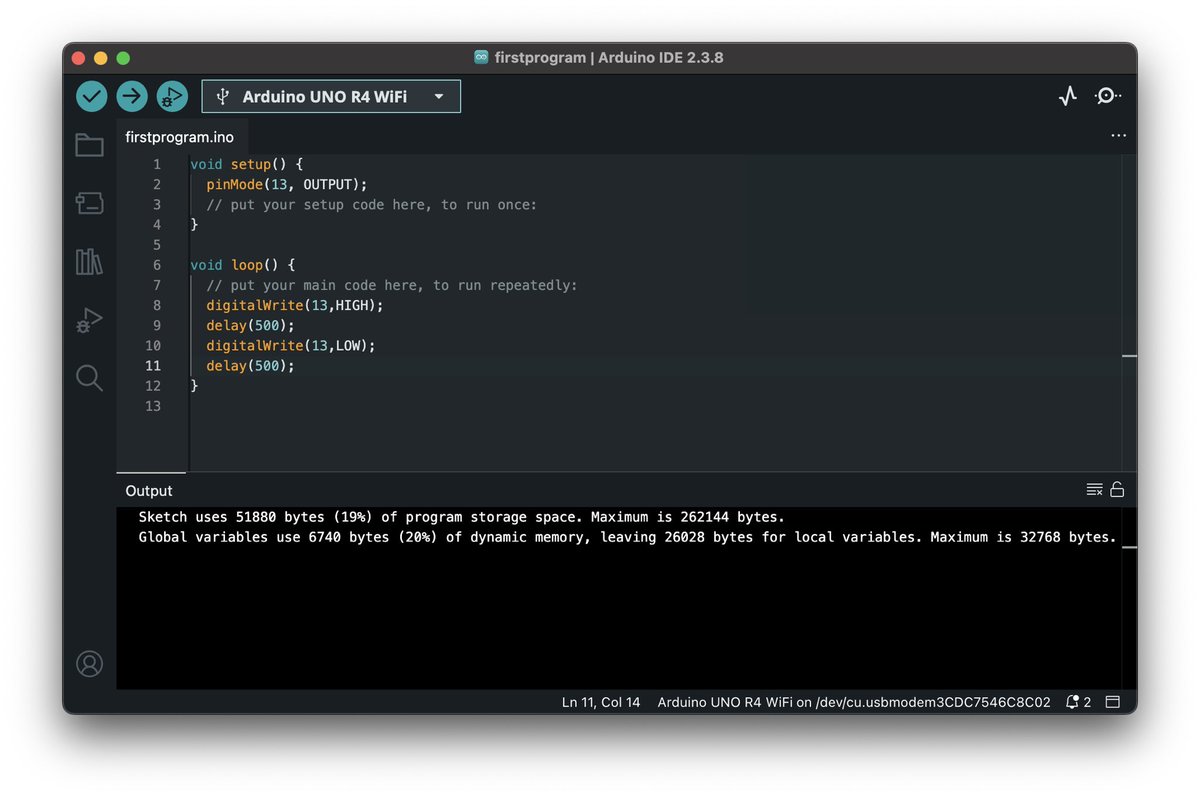Click the Verify sketch checkmark button

click(x=92, y=96)
